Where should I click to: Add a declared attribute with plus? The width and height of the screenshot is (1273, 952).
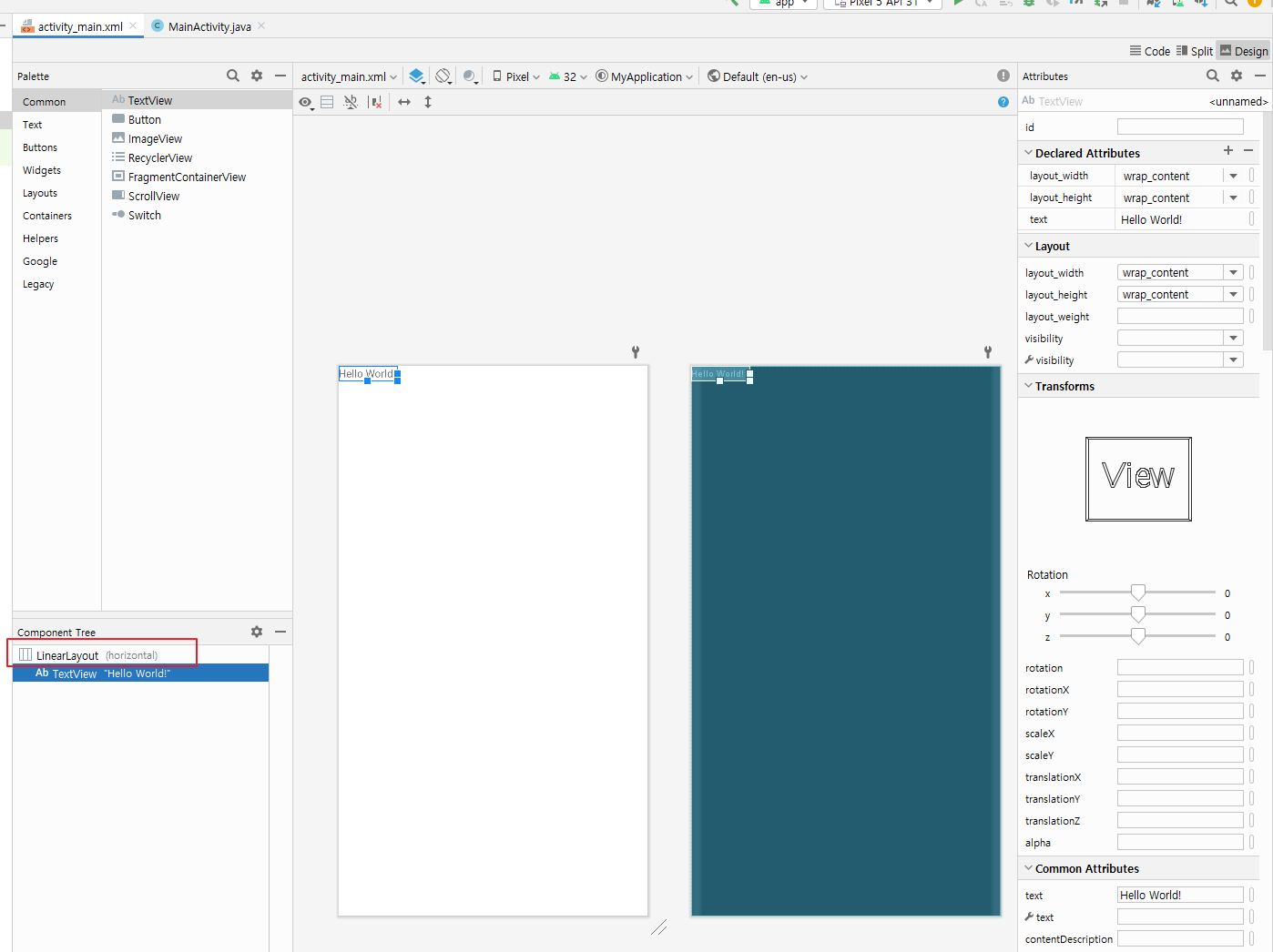coord(1228,151)
